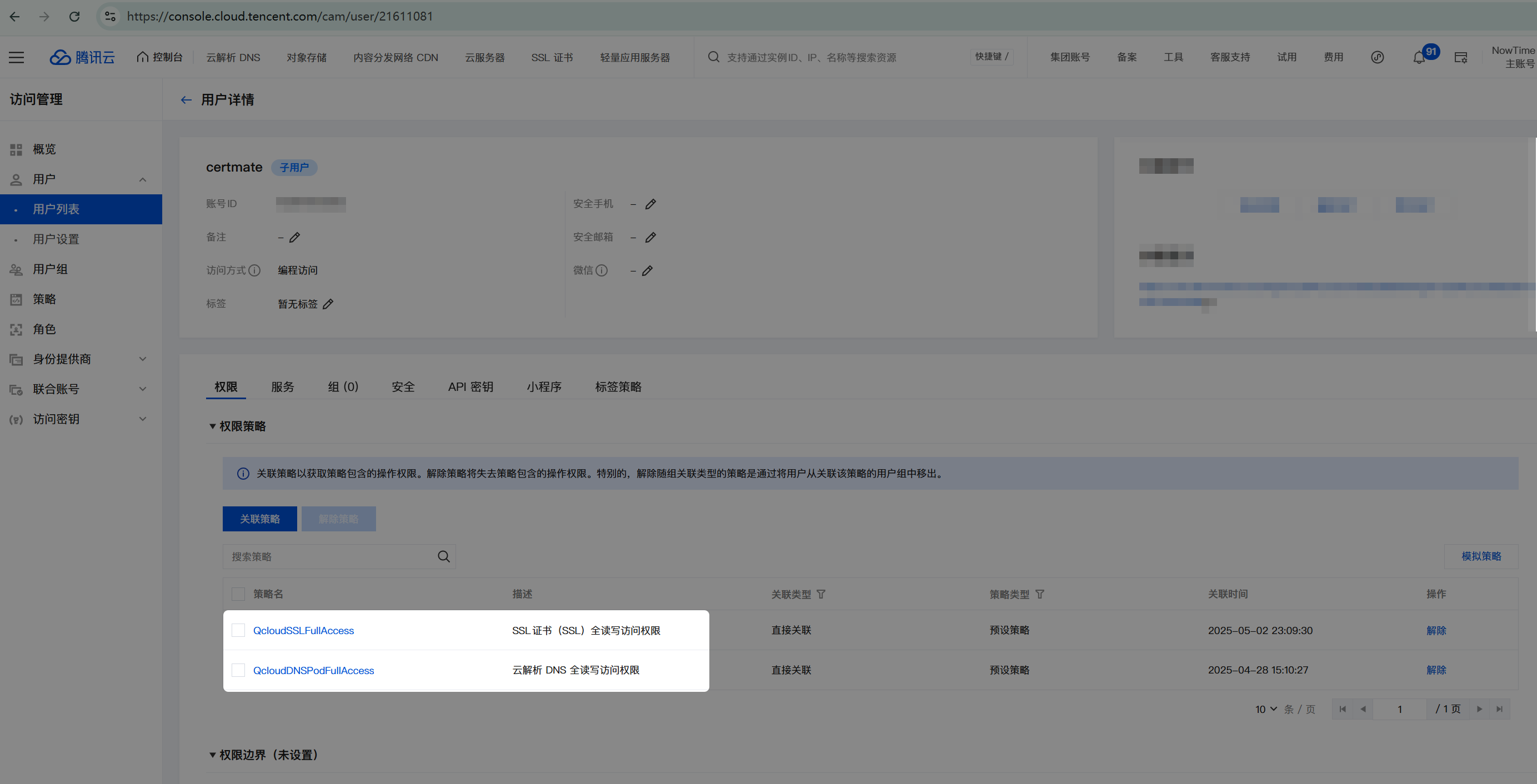Jump to first page pagination icon
This screenshot has width=1537, height=784.
click(1343, 710)
